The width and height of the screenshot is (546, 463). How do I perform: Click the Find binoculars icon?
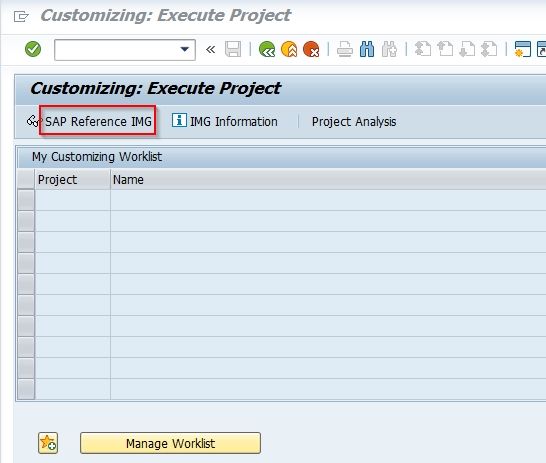367,49
